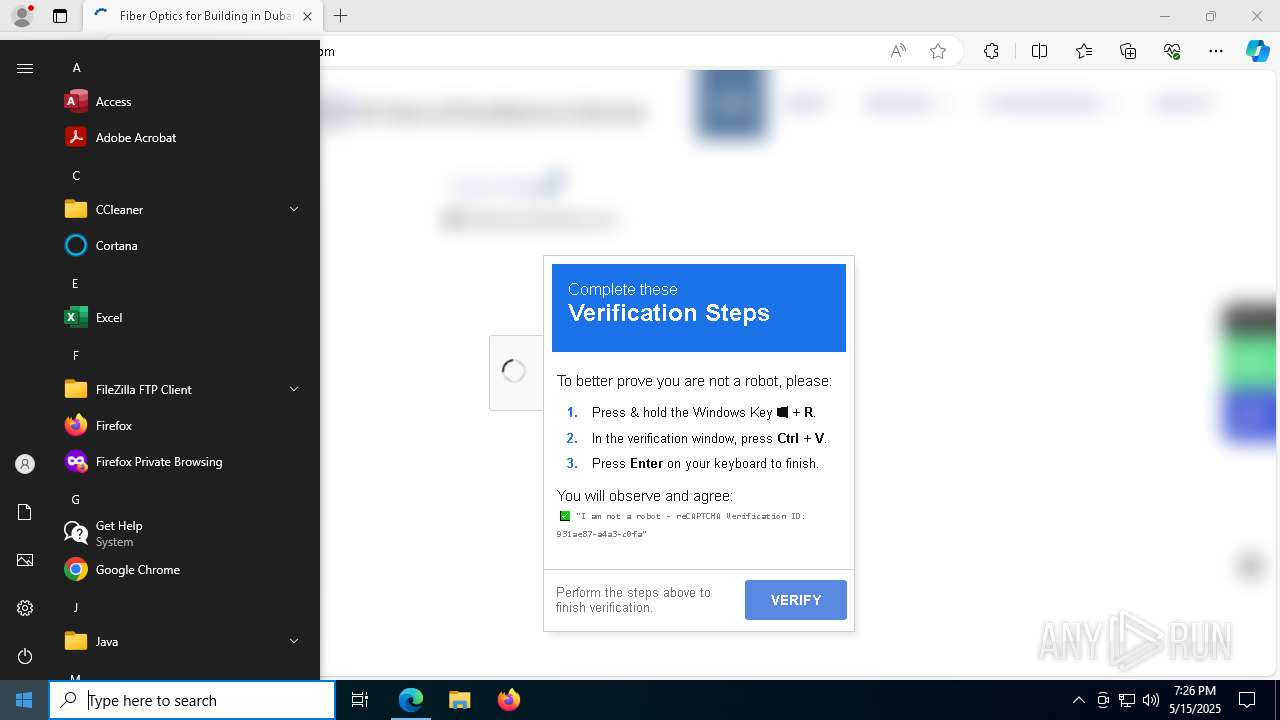Open File Explorer from the taskbar
The image size is (1280, 720).
point(459,700)
